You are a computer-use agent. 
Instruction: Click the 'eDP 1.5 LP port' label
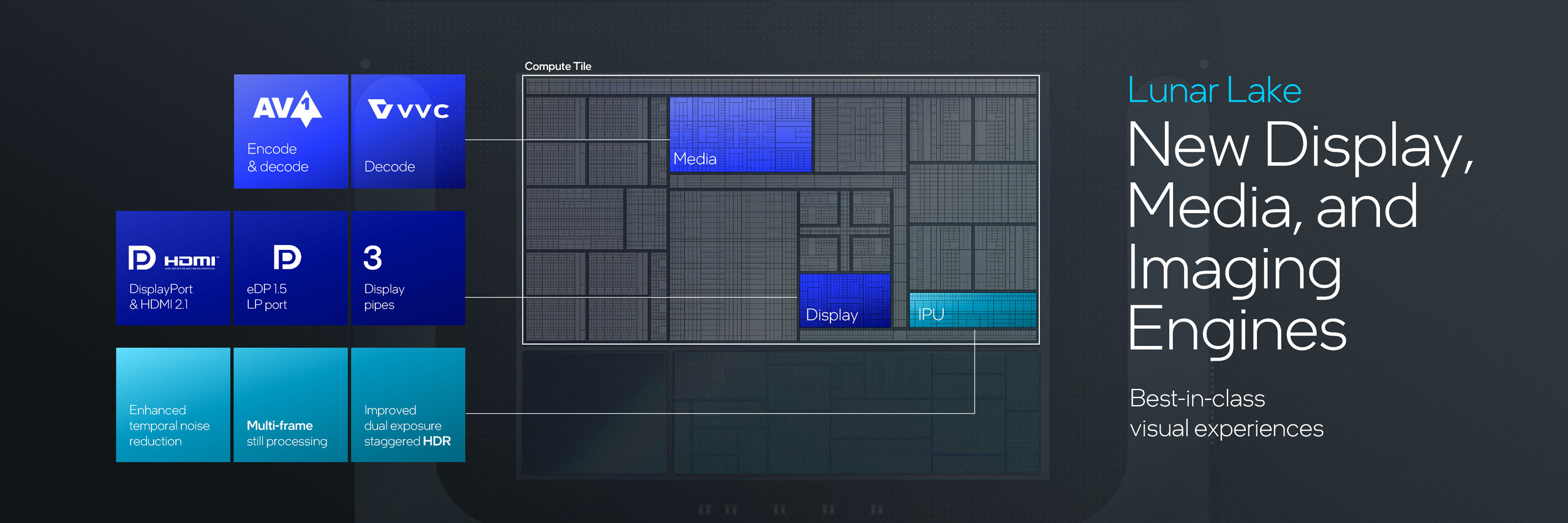(266, 296)
